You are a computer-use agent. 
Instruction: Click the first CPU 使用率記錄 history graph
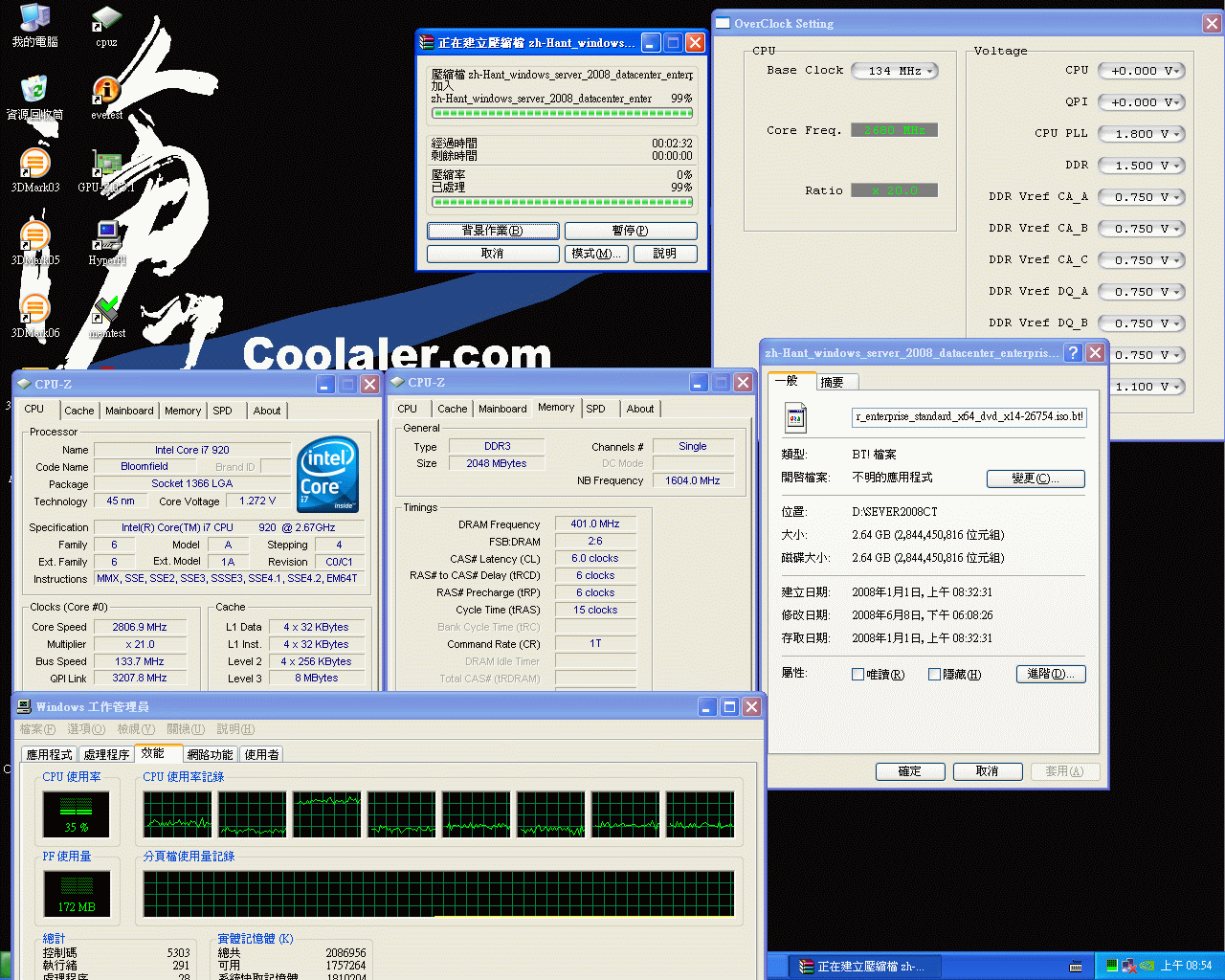178,815
